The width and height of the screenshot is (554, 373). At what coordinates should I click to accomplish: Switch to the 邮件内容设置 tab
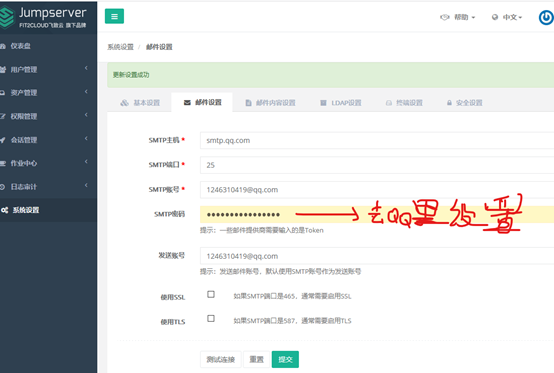click(271, 103)
